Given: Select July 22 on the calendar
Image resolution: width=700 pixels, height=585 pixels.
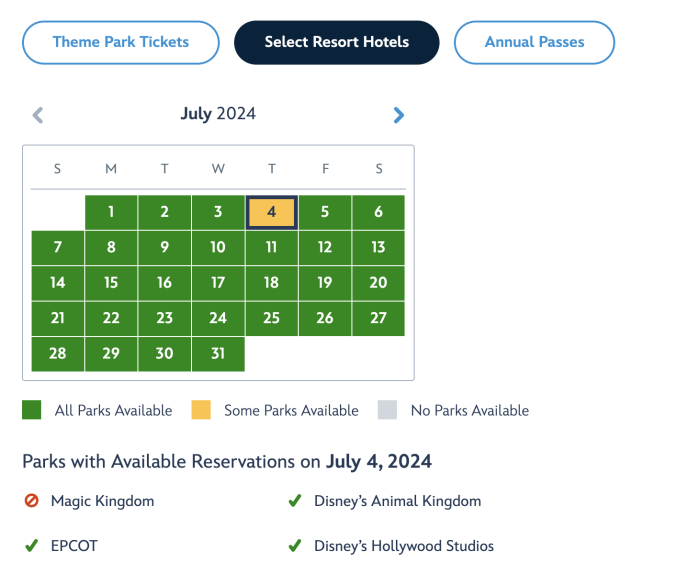Looking at the screenshot, I should click(111, 318).
